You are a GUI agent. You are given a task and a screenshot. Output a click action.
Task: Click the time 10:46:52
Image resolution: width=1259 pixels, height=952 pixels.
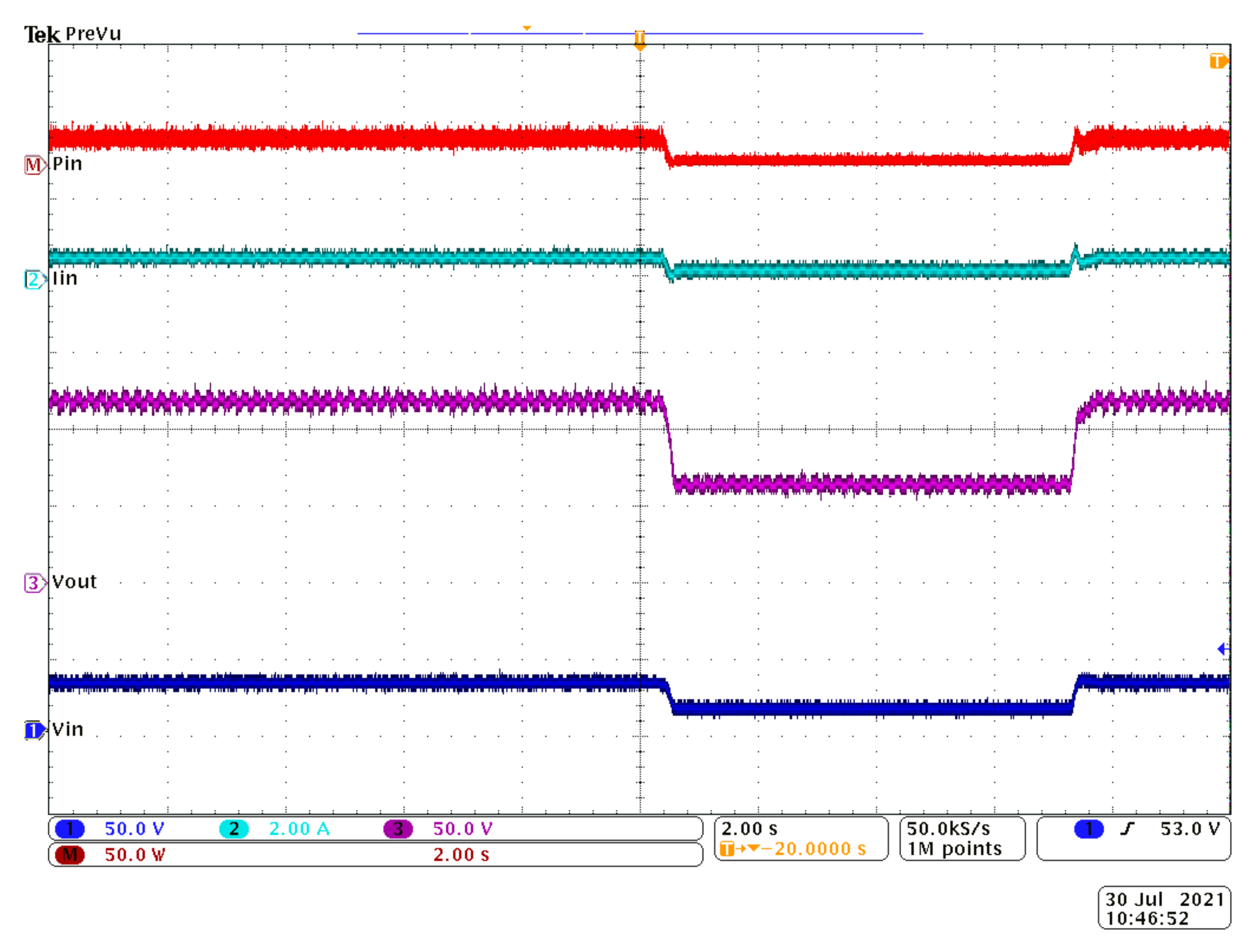point(1147,918)
